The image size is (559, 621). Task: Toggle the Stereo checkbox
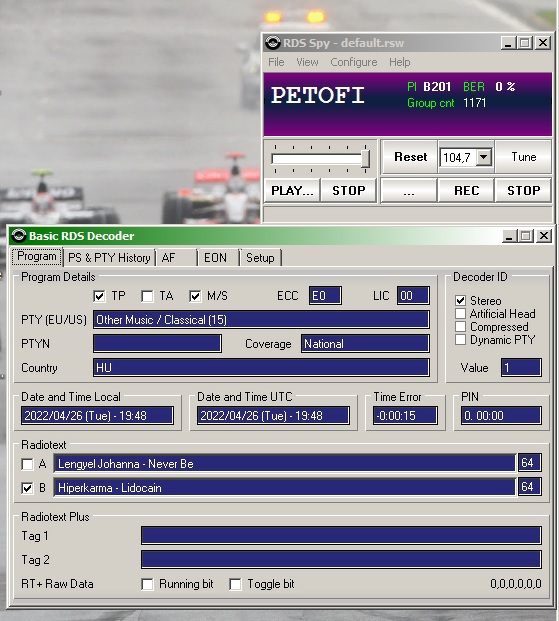[x=460, y=301]
